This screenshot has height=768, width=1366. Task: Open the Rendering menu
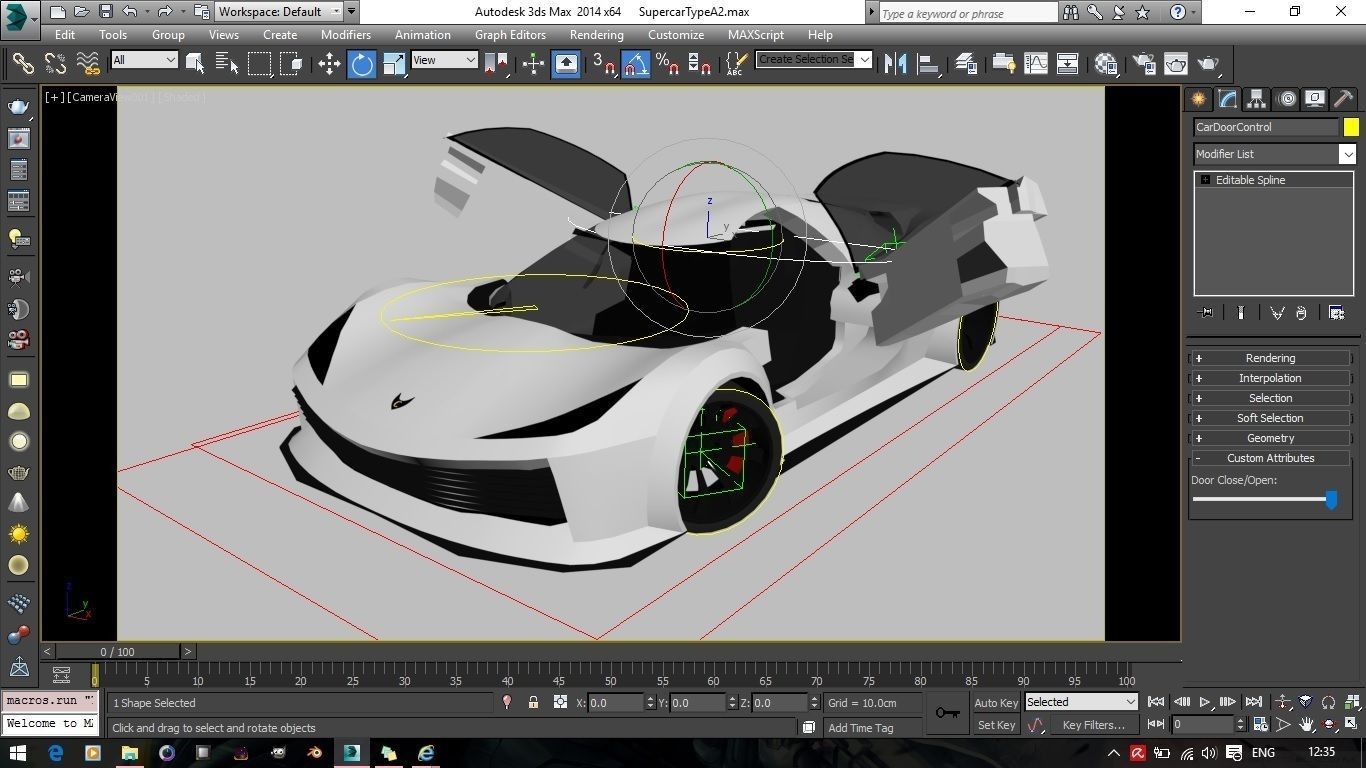(x=596, y=34)
